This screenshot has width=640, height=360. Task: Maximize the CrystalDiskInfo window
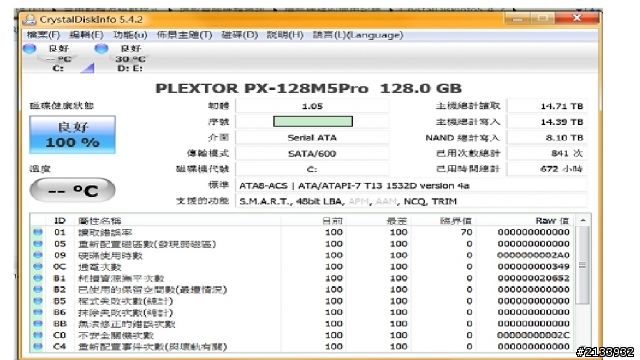(x=542, y=18)
